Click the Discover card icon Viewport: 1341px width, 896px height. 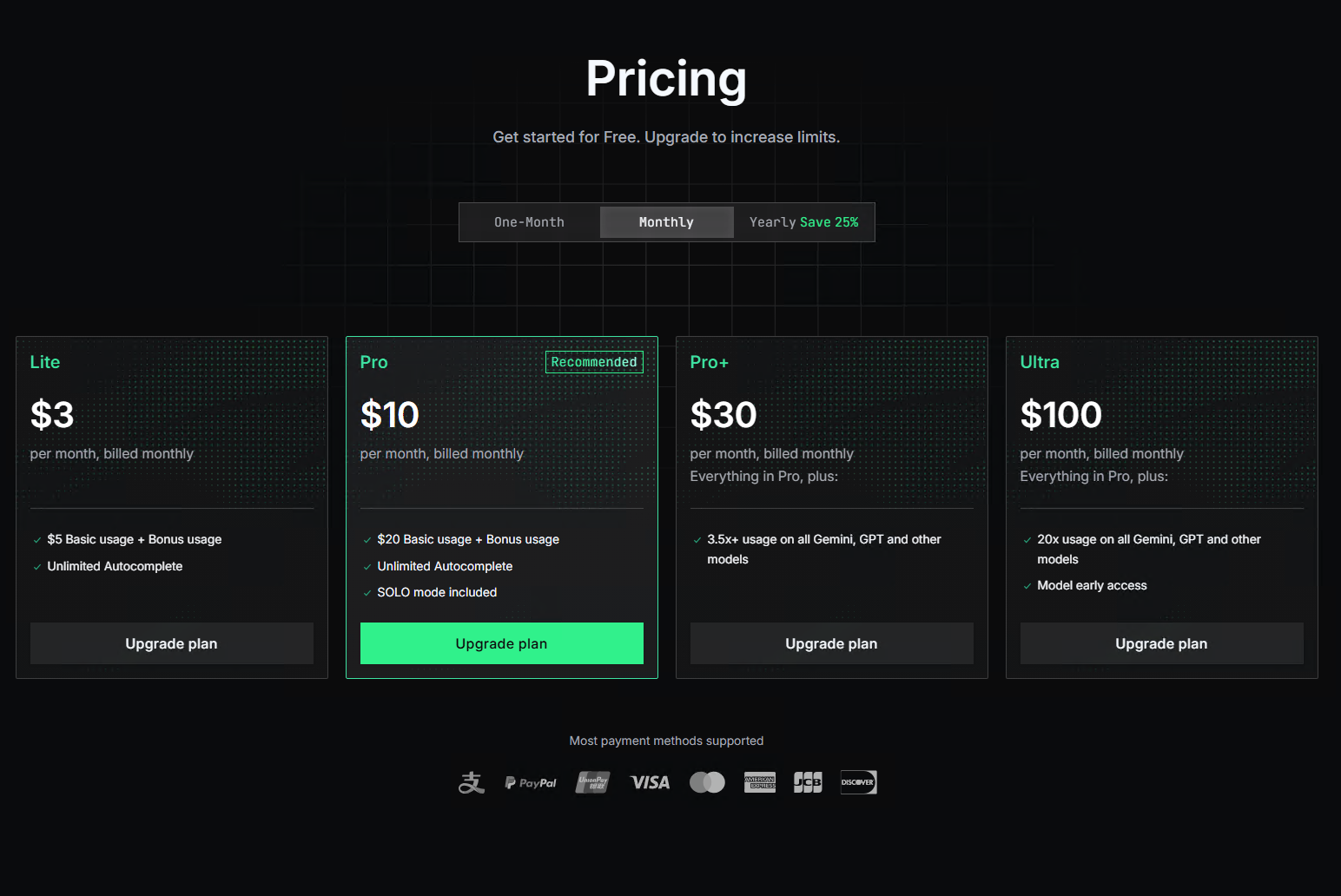click(x=858, y=782)
